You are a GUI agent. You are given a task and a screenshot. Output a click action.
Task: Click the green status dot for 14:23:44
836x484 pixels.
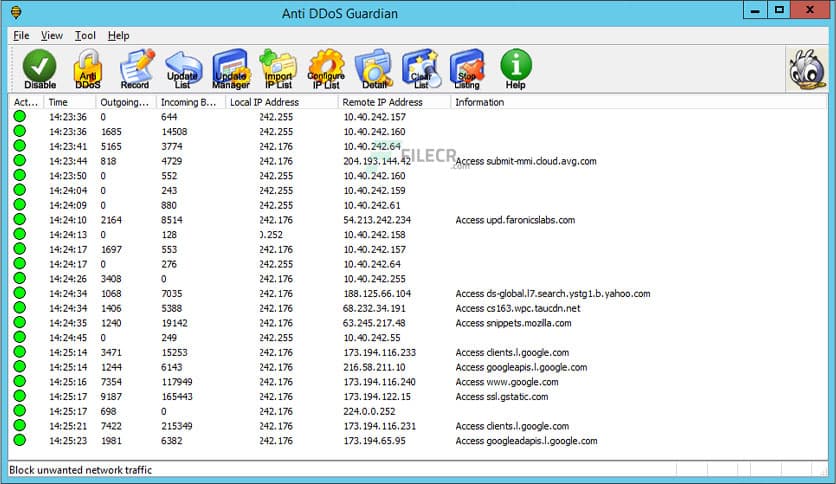pyautogui.click(x=20, y=160)
